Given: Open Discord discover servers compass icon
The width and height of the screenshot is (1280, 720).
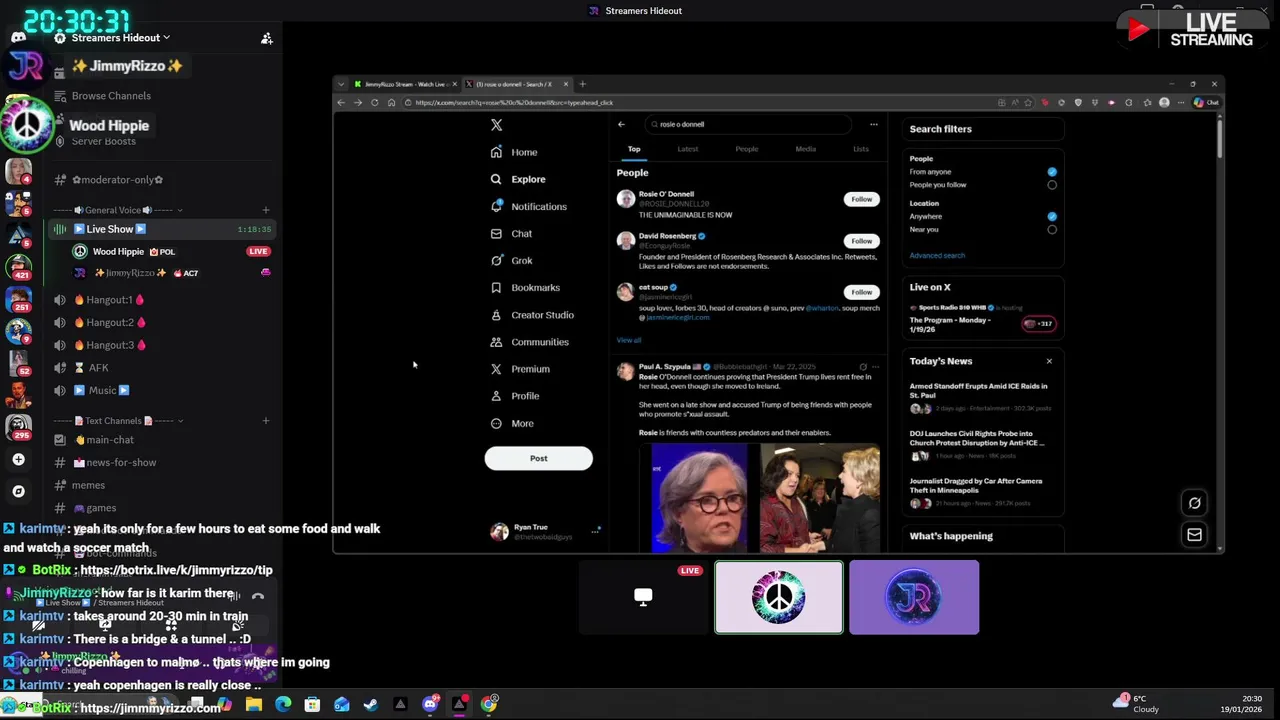Looking at the screenshot, I should 18,491.
